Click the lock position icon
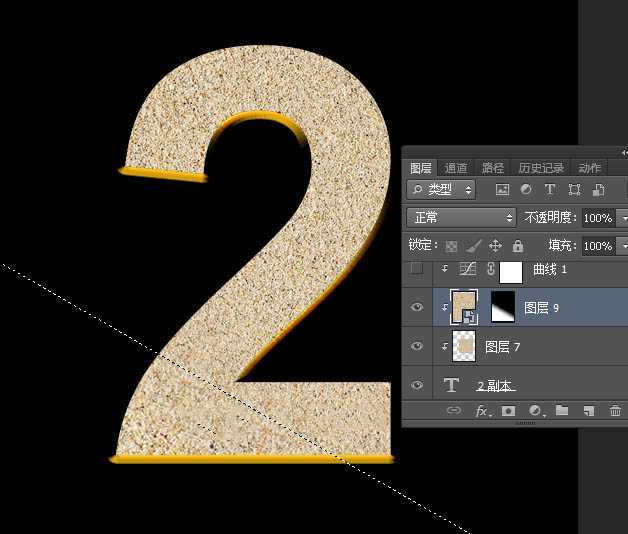Screen dimensions: 628x534 (496, 245)
